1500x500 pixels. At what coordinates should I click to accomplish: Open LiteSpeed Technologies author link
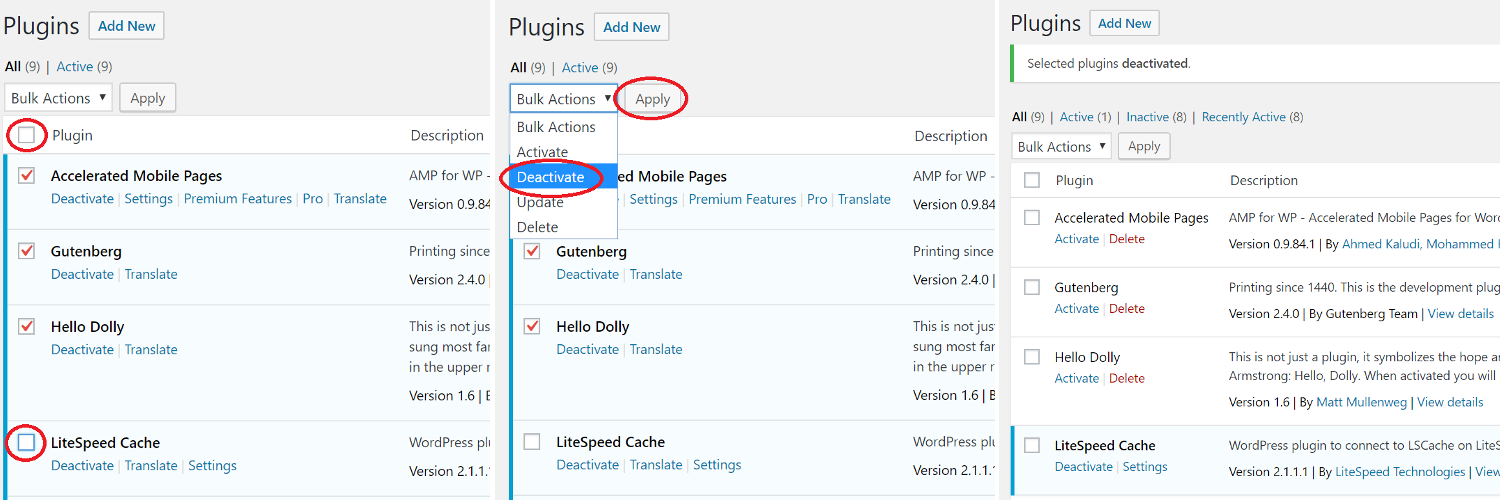tap(1400, 472)
